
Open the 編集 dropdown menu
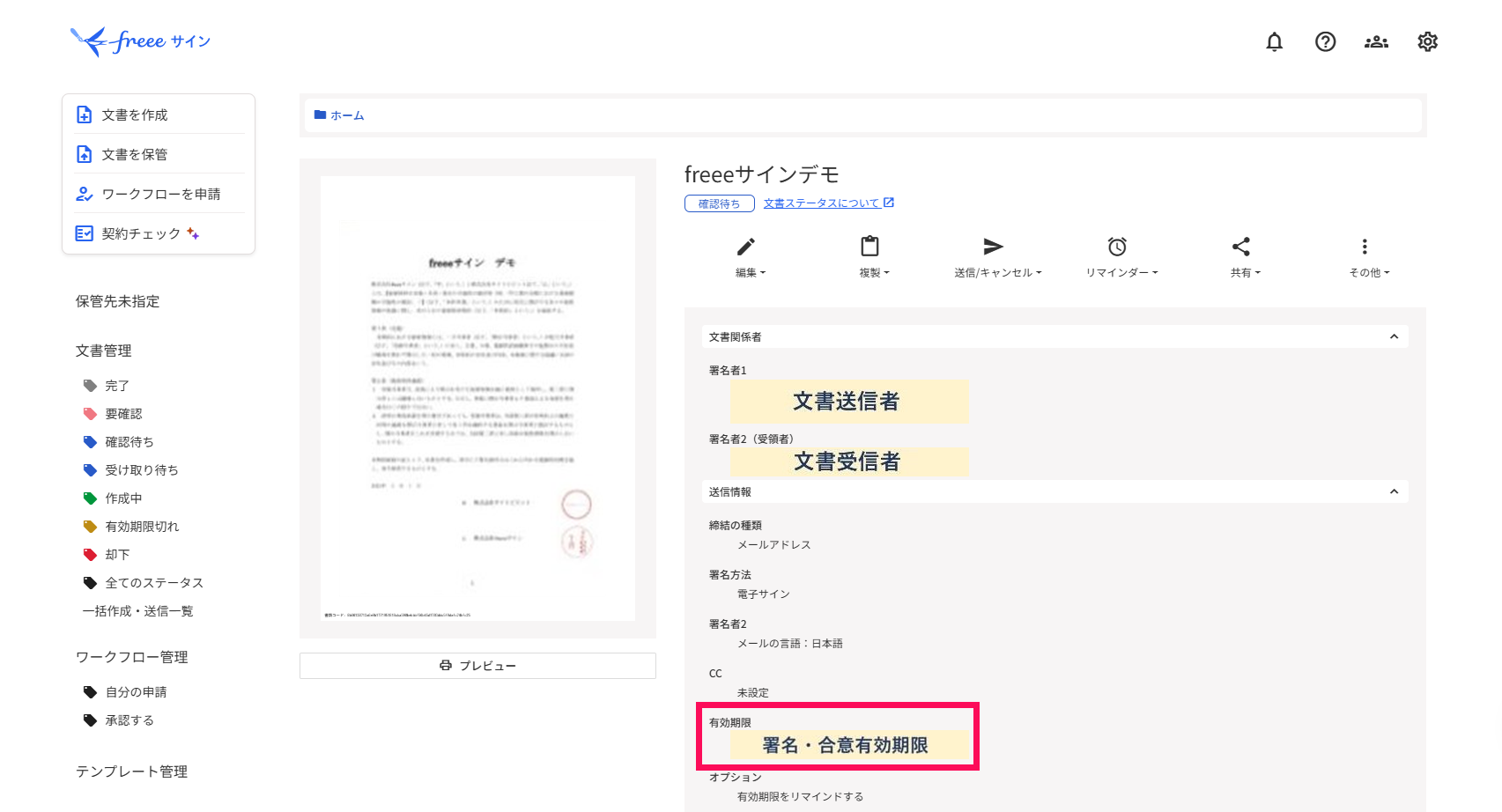(x=751, y=273)
